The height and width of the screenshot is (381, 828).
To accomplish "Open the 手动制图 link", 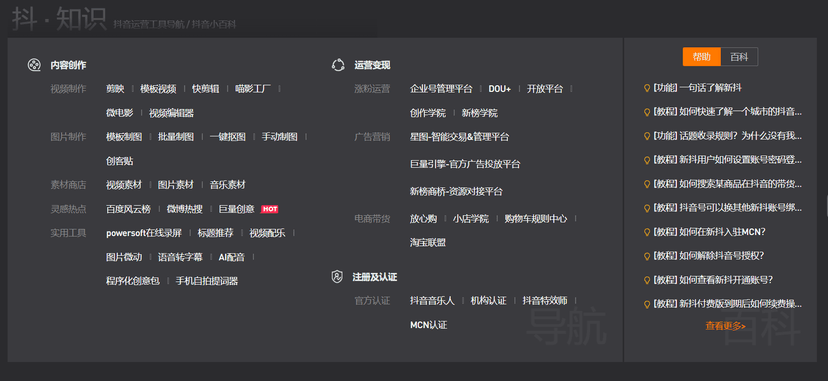I will (x=279, y=137).
